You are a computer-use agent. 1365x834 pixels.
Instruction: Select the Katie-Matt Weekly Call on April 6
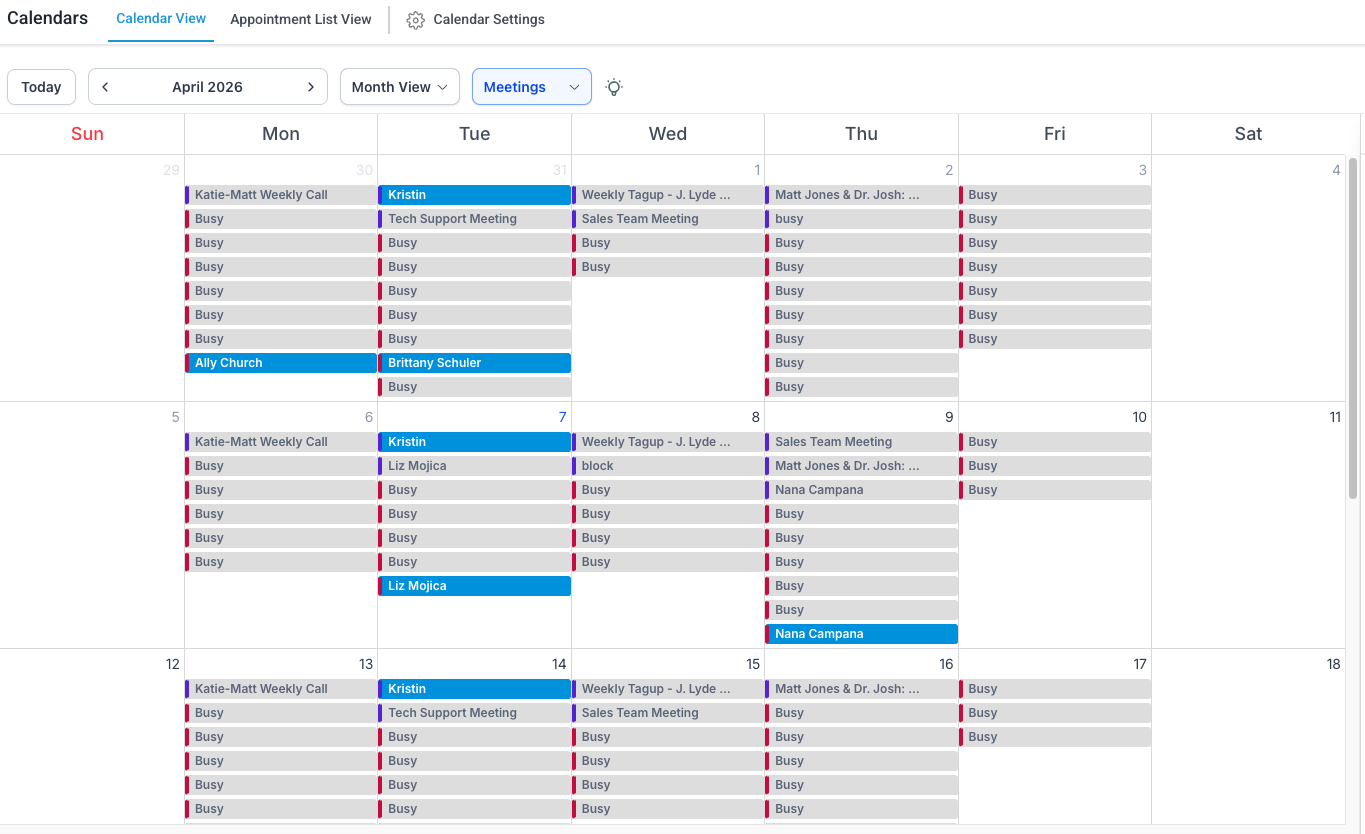point(280,441)
